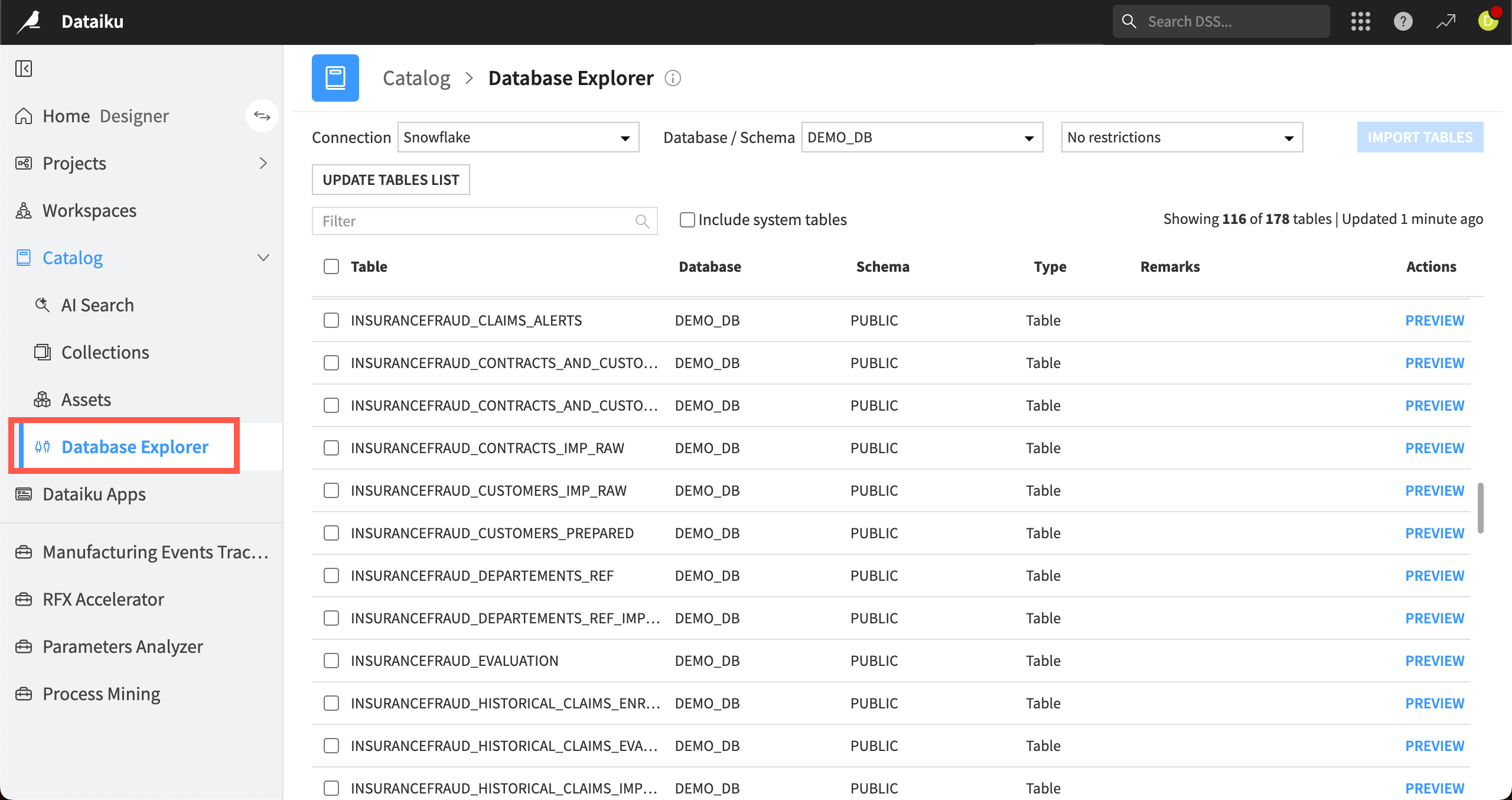Open Home in the sidebar
The height and width of the screenshot is (800, 1512).
[x=66, y=116]
